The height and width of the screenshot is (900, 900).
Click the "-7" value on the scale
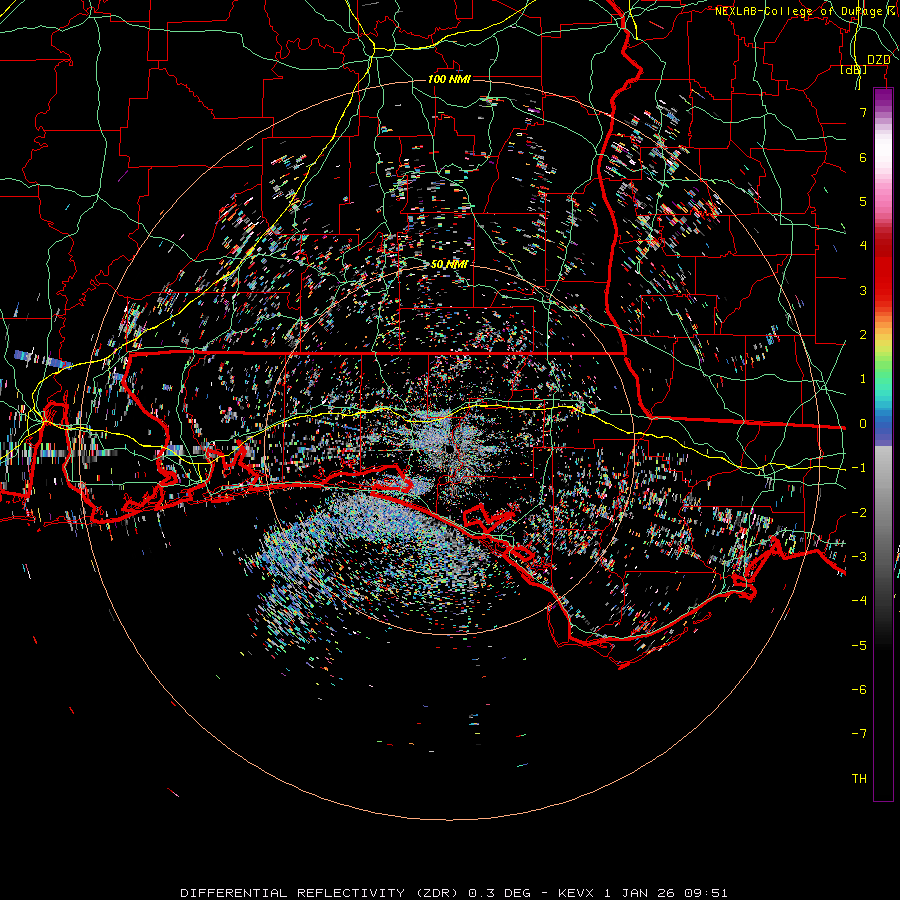coord(859,734)
